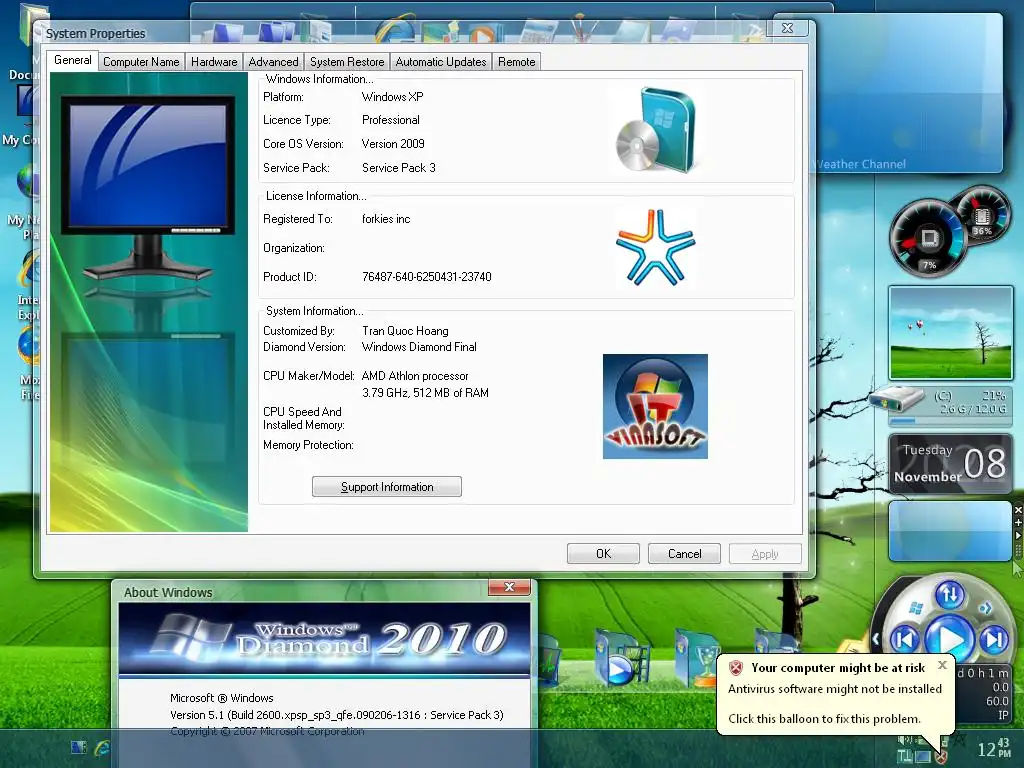Screen dimensions: 1024x768
Task: Click the blank blue notes gadget
Action: [950, 531]
